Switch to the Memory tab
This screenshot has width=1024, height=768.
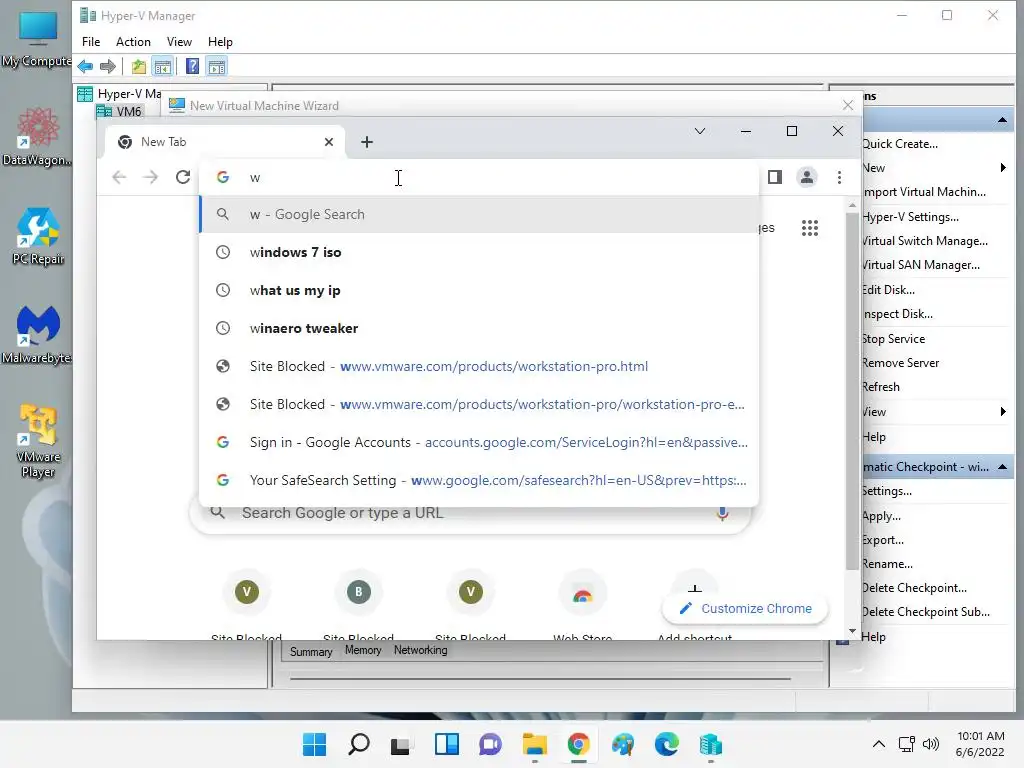point(363,650)
